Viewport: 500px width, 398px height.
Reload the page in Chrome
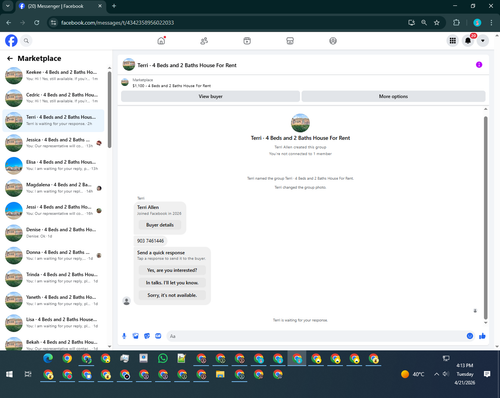pos(37,23)
